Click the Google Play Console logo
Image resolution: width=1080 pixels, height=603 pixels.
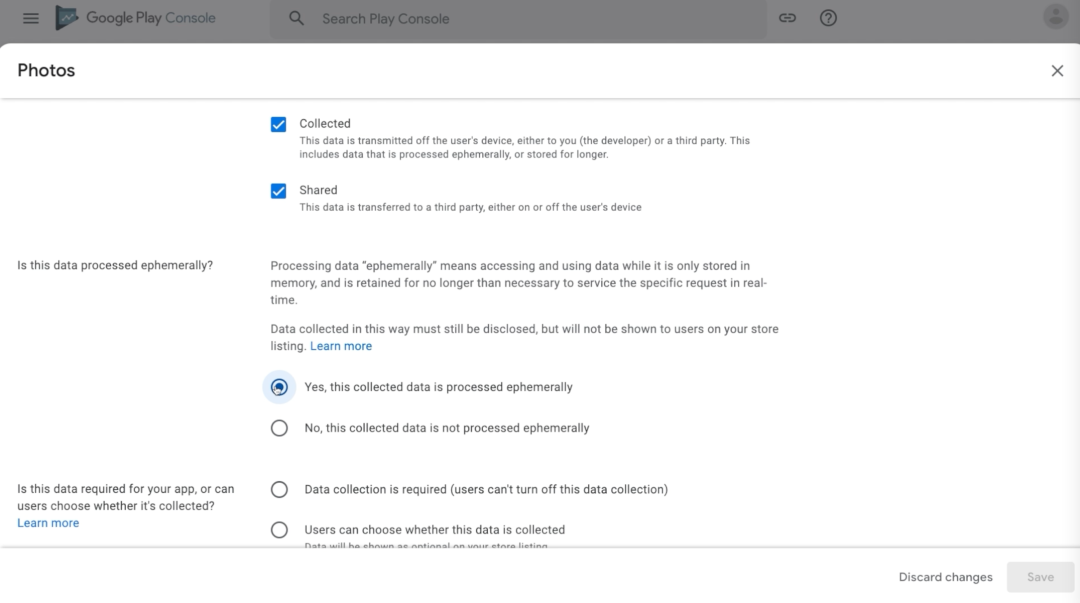(x=135, y=18)
